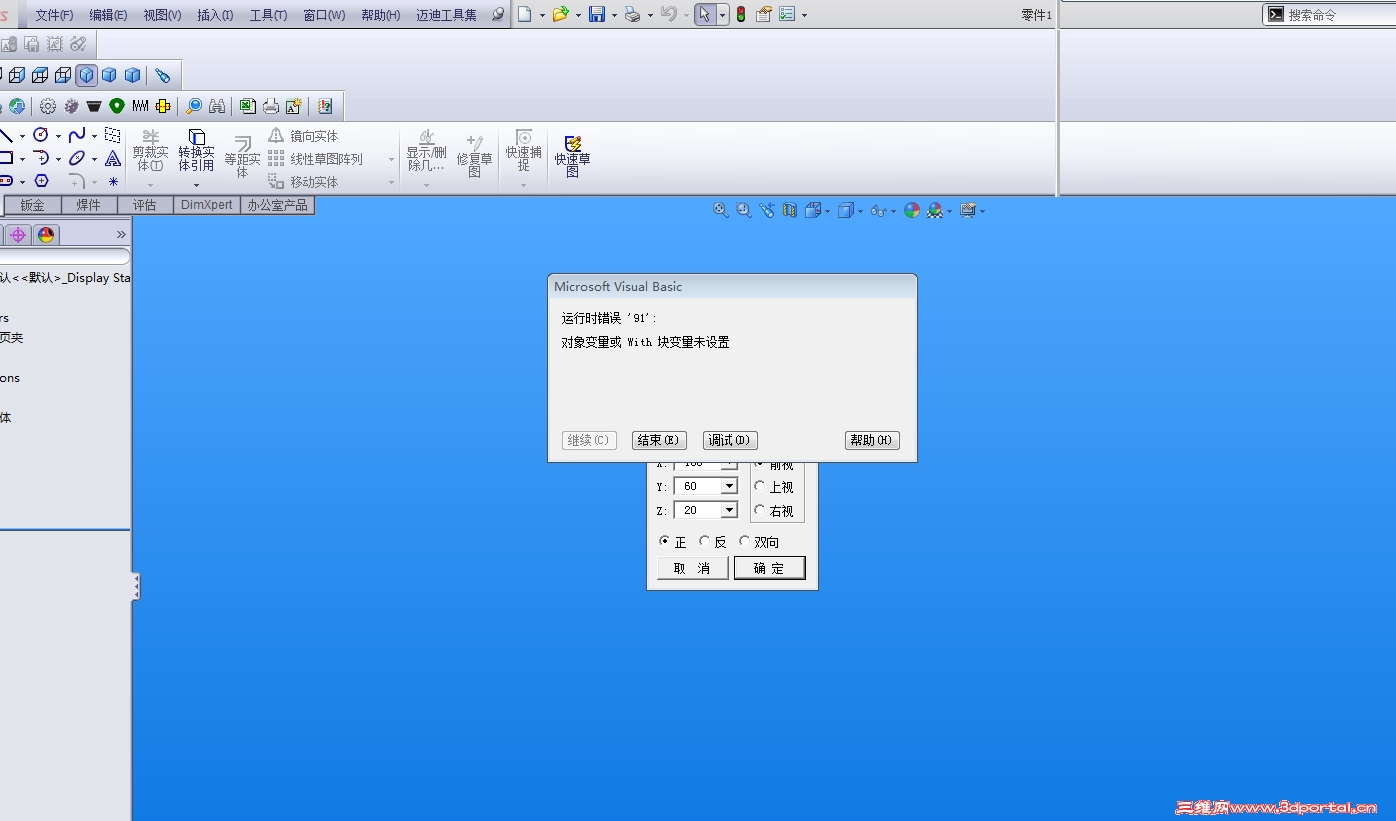
Task: Click the 确定 button
Action: [769, 568]
